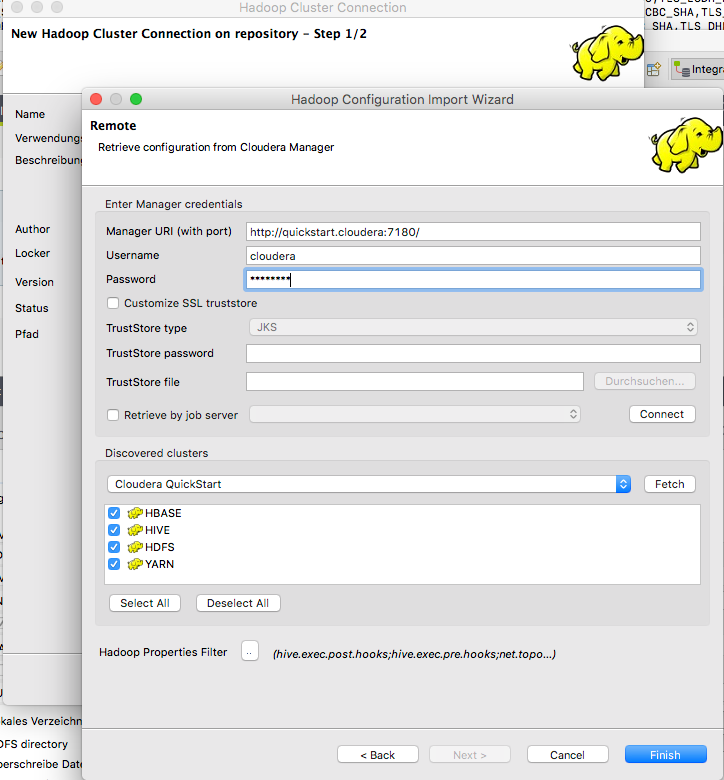
Task: Click Finish to complete the import
Action: (665, 755)
